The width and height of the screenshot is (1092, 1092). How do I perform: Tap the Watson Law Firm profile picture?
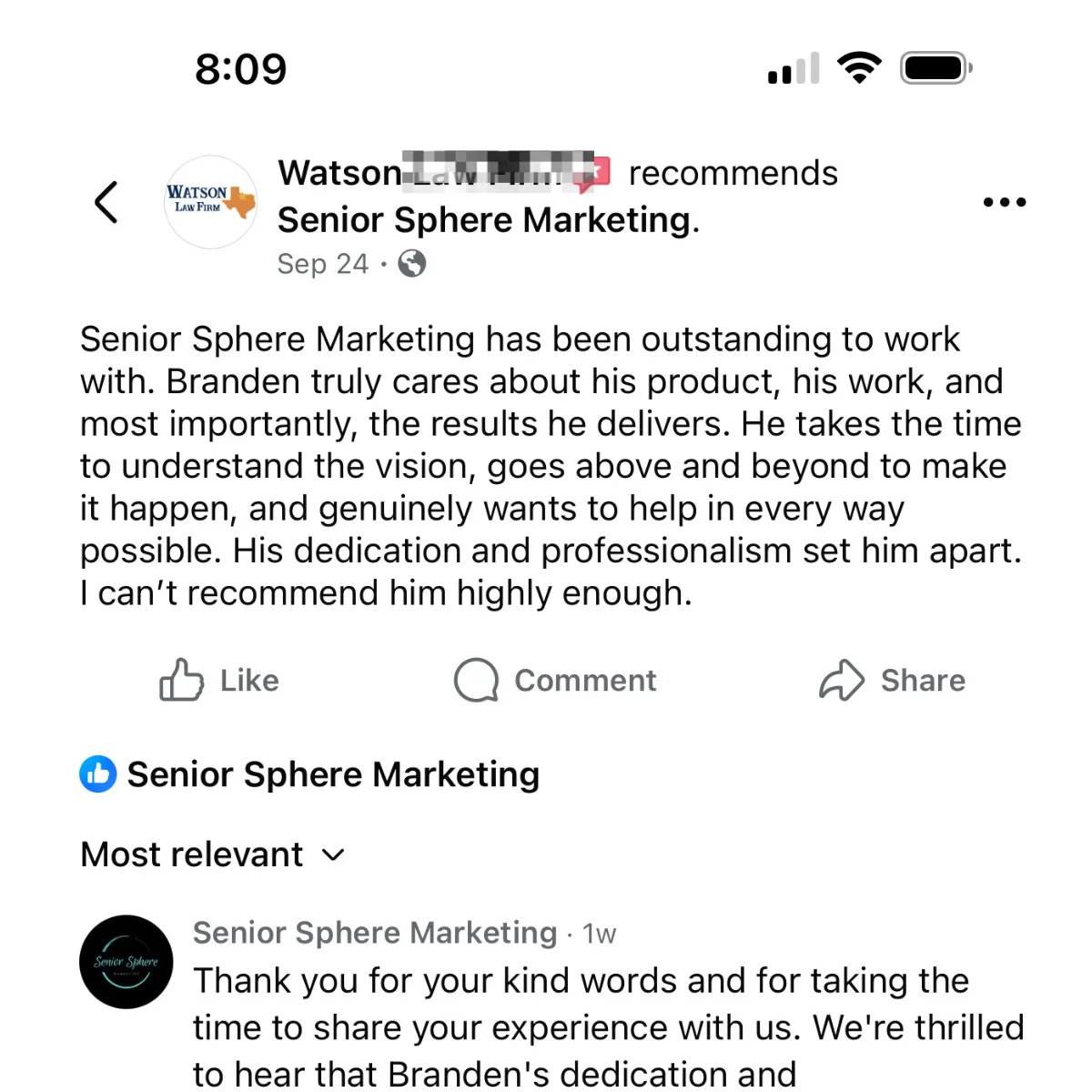click(x=211, y=202)
